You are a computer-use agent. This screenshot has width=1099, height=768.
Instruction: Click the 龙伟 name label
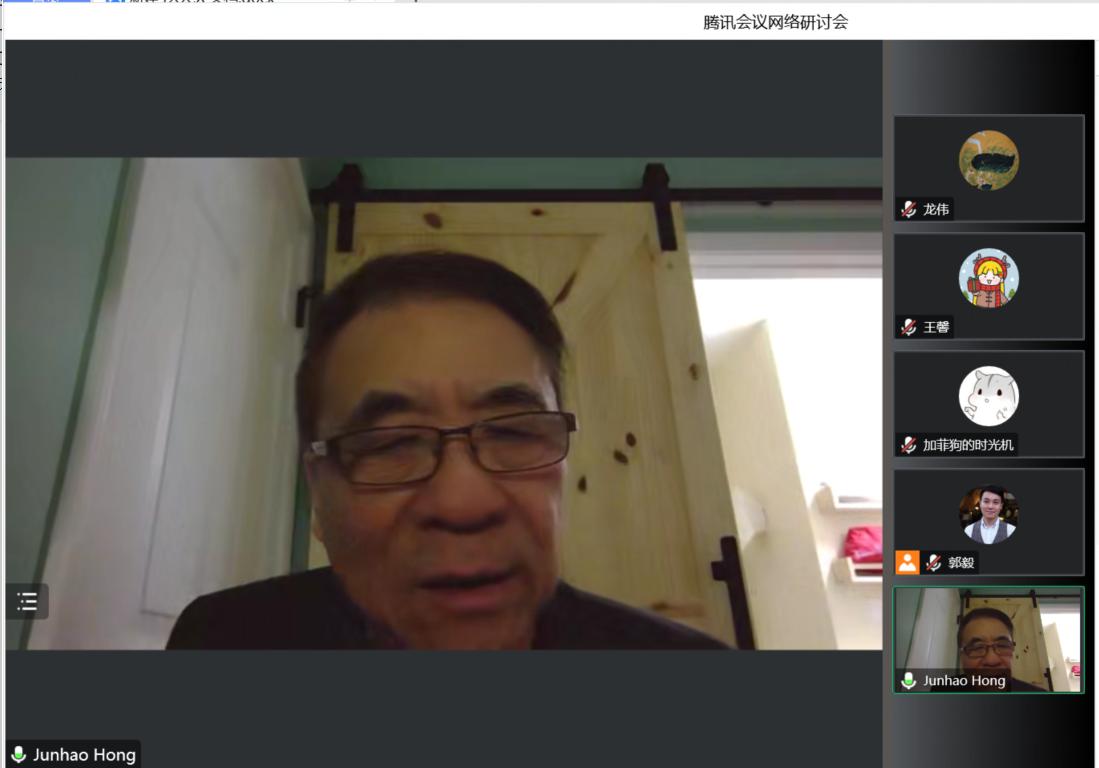coord(936,209)
